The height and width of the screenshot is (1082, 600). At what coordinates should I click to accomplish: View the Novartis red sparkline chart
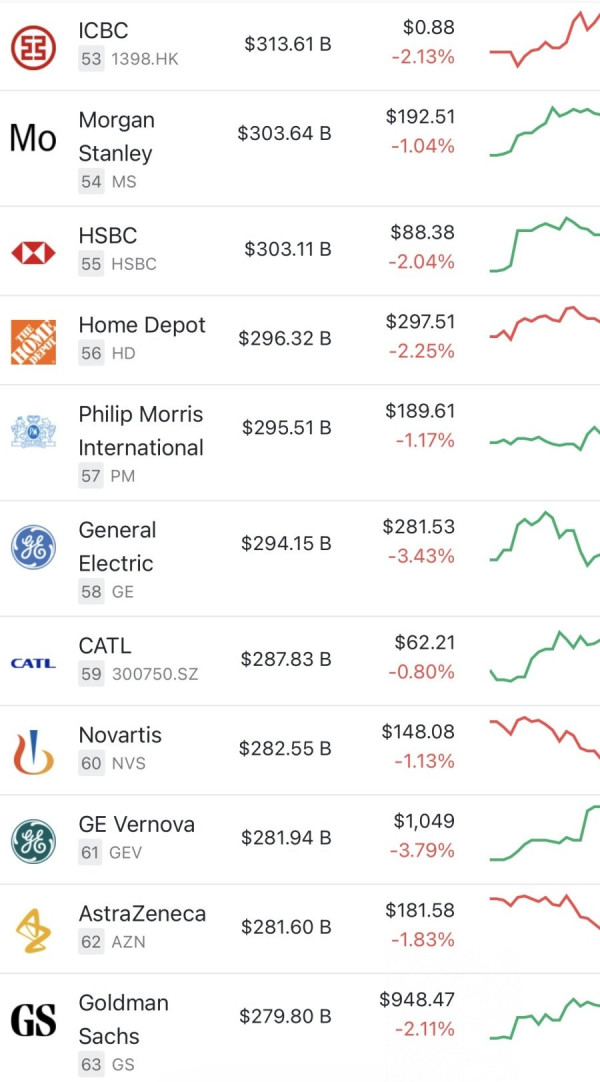pyautogui.click(x=545, y=738)
